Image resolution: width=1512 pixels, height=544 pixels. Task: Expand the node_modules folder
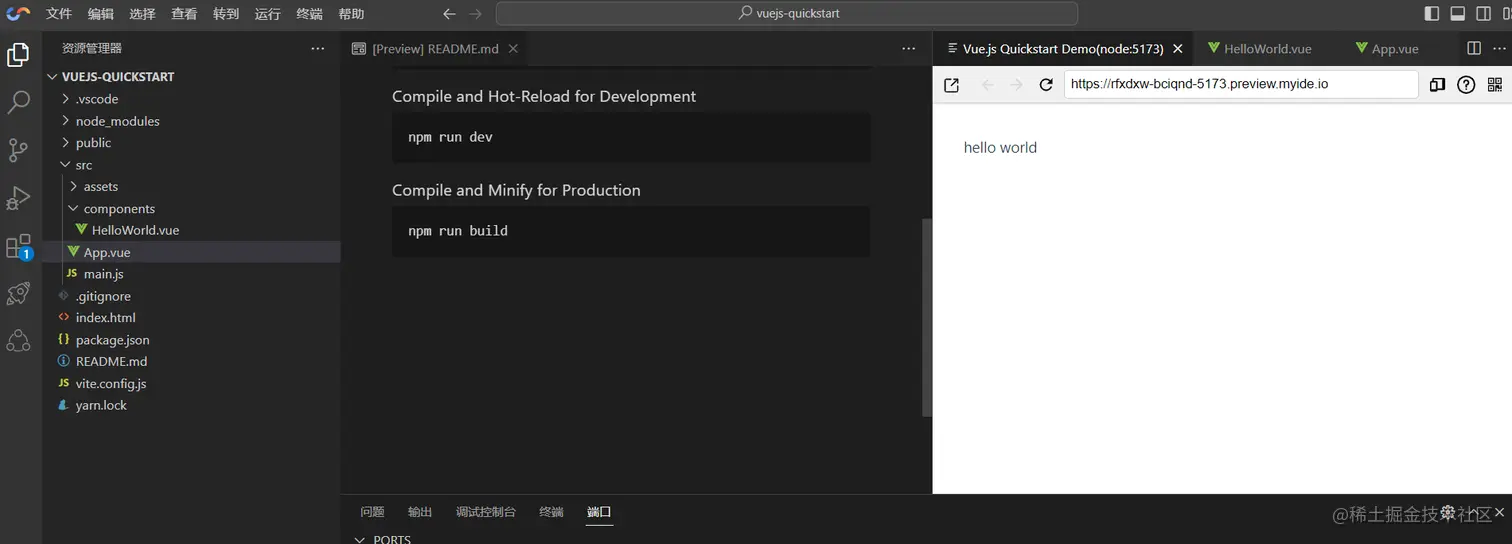pyautogui.click(x=191, y=121)
